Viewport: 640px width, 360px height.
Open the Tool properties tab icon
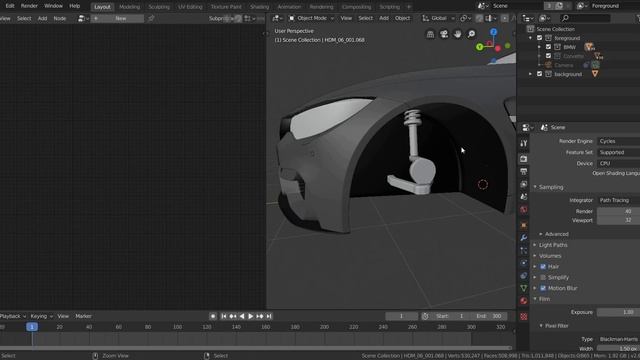pos(524,143)
